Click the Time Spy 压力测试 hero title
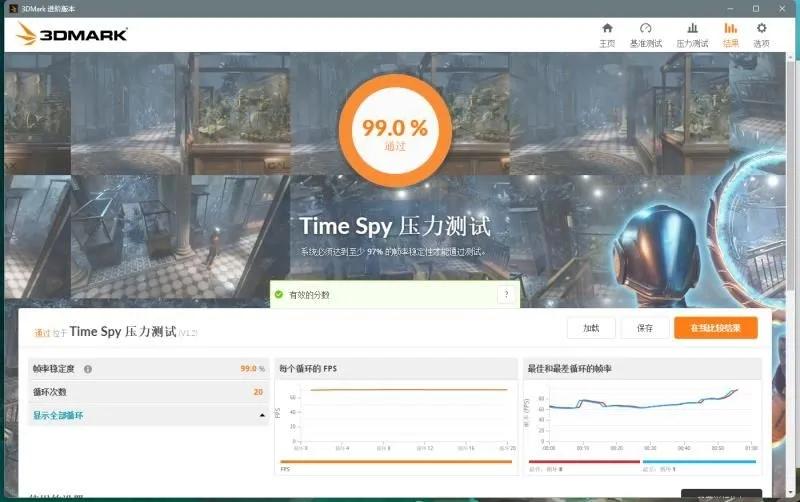This screenshot has width=800, height=502. click(395, 227)
